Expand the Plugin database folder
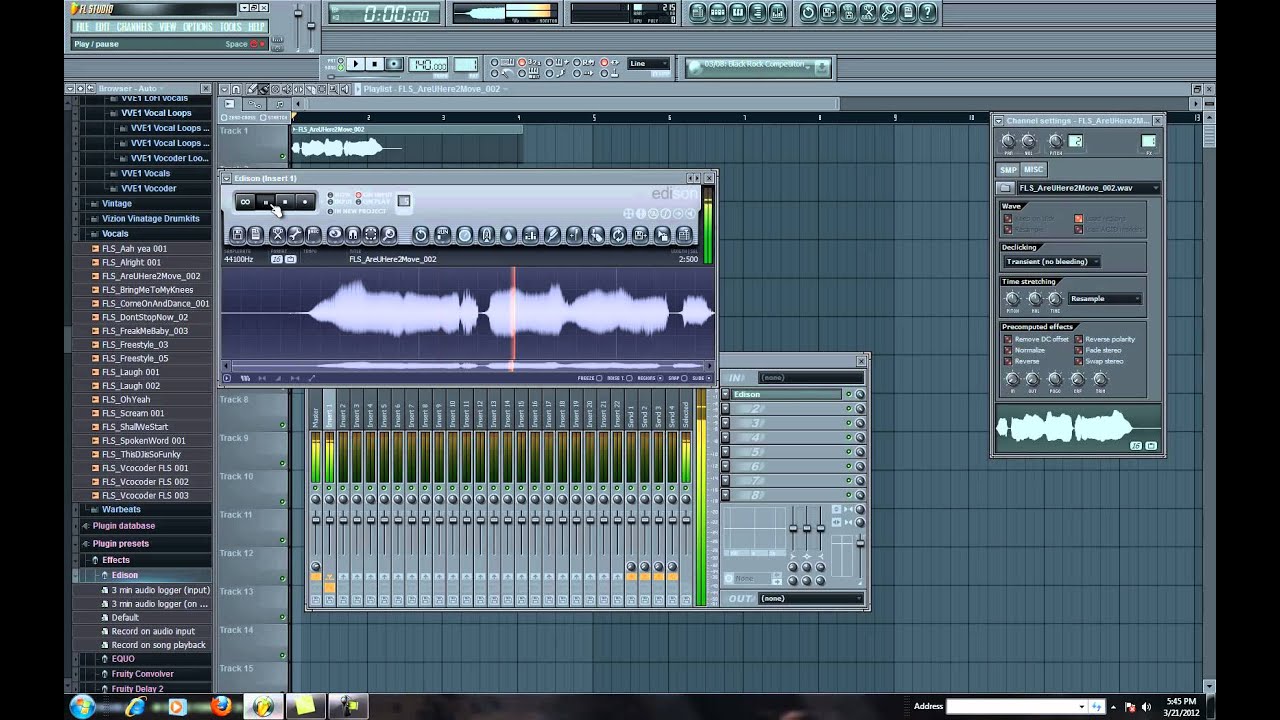 point(124,526)
